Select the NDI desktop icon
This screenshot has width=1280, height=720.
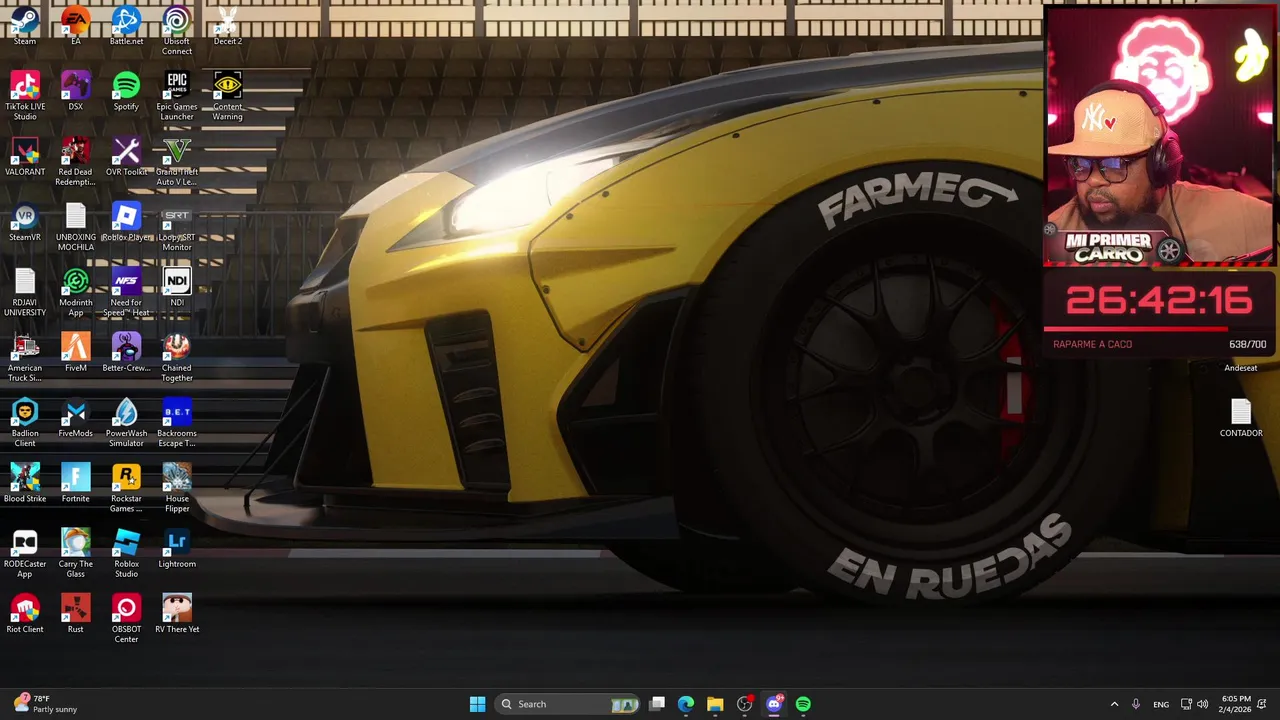click(177, 288)
